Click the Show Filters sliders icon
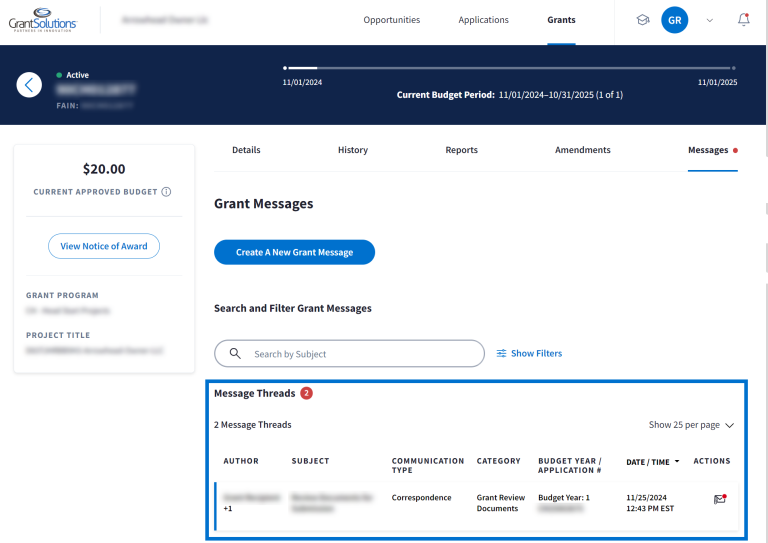Viewport: 768px width, 543px height. [502, 354]
